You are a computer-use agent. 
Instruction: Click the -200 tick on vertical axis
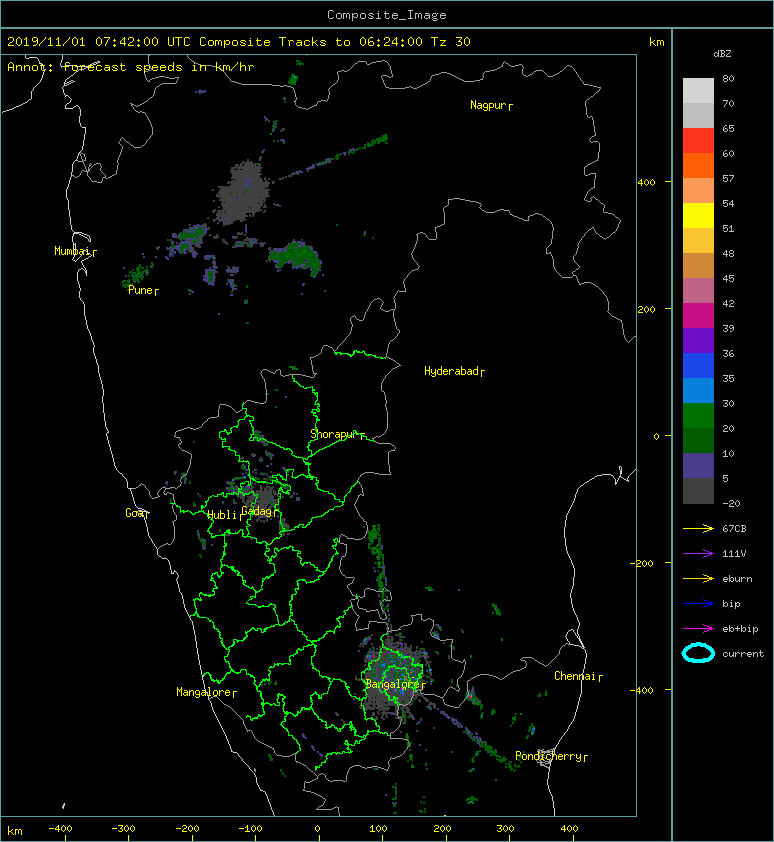tap(641, 563)
